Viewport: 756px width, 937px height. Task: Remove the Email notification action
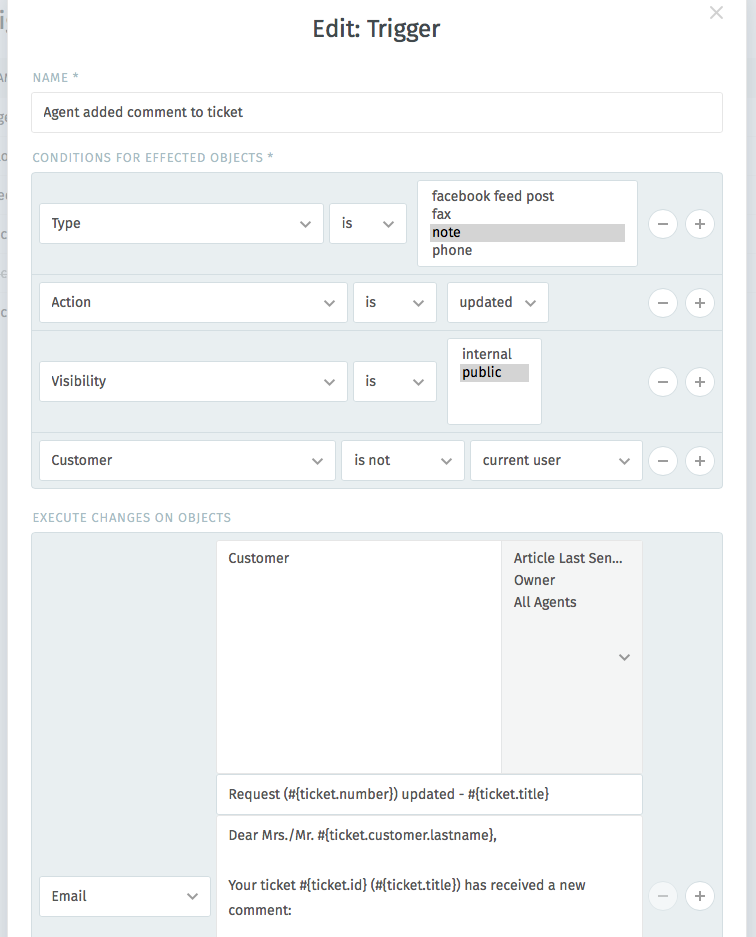tap(663, 896)
